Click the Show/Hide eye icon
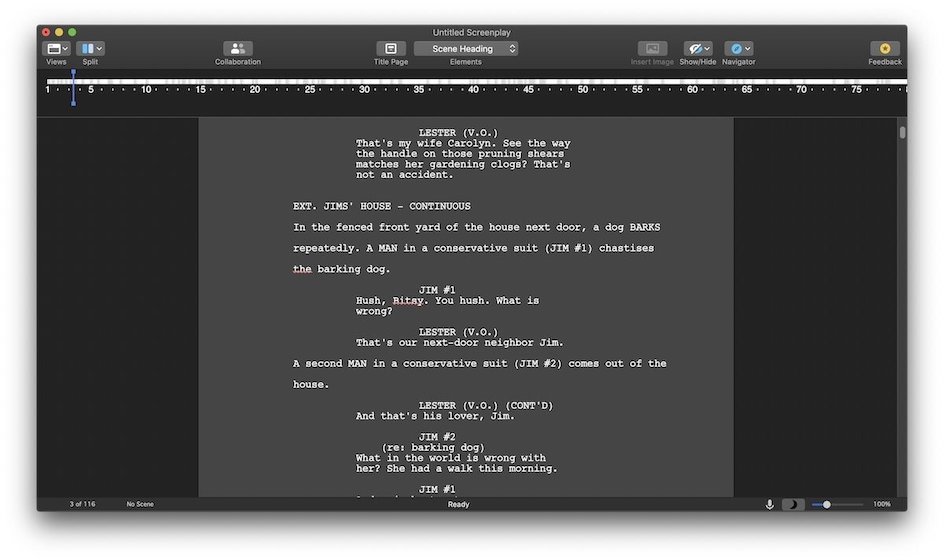 pos(694,48)
